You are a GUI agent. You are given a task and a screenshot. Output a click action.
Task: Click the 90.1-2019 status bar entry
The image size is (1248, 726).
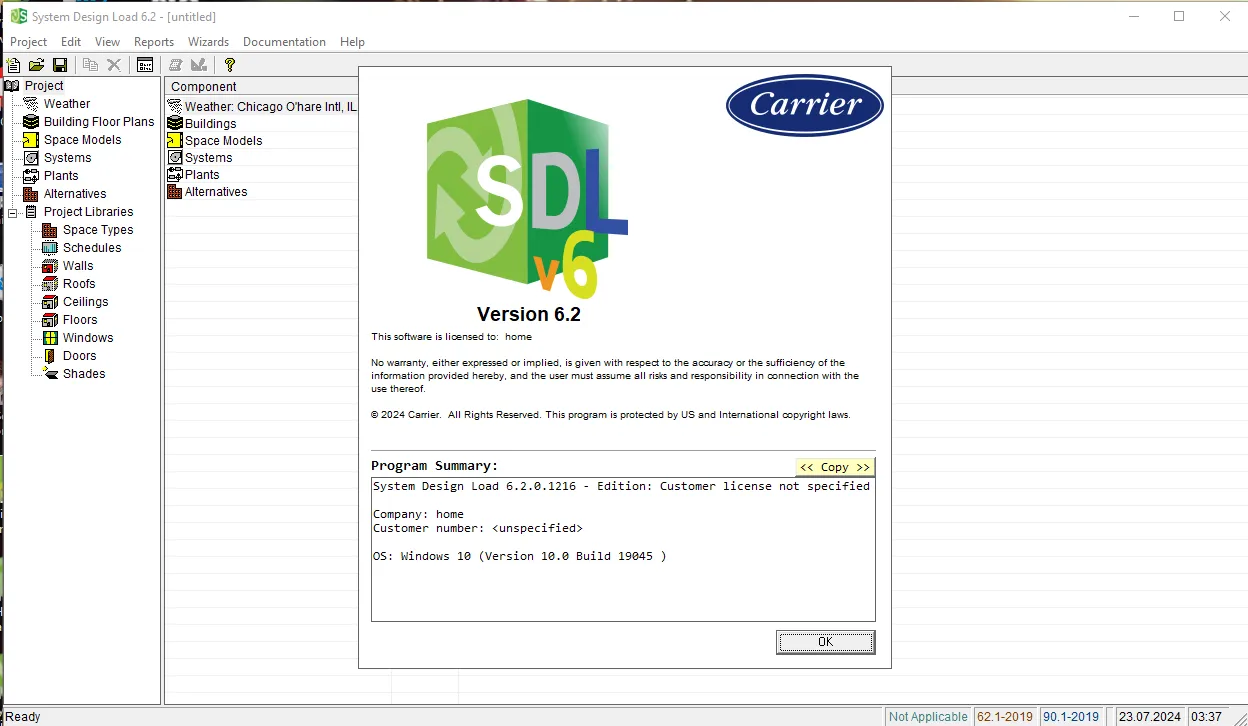pos(1071,716)
